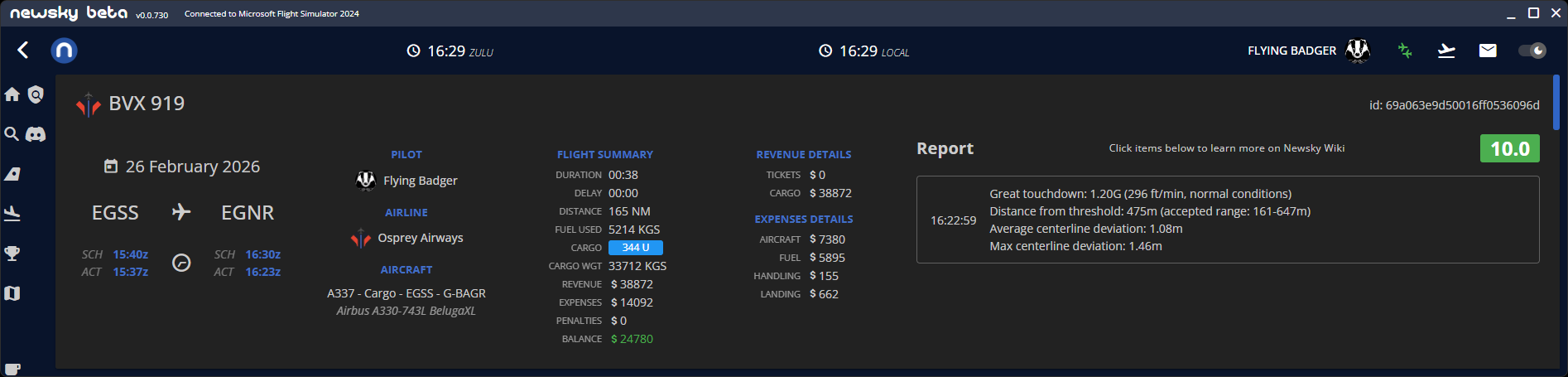Open the Newsky Wiki hint text

1226,148
